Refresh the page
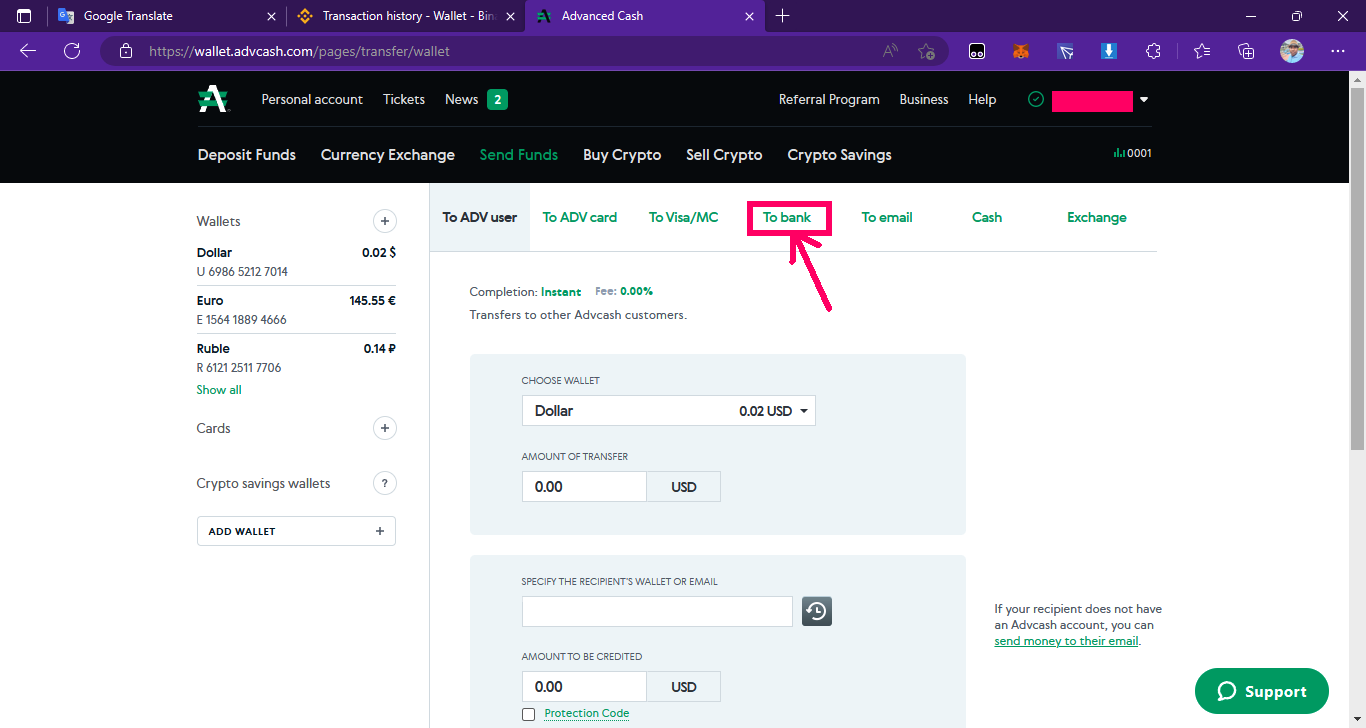Screen dimensions: 1366x728 point(72,51)
